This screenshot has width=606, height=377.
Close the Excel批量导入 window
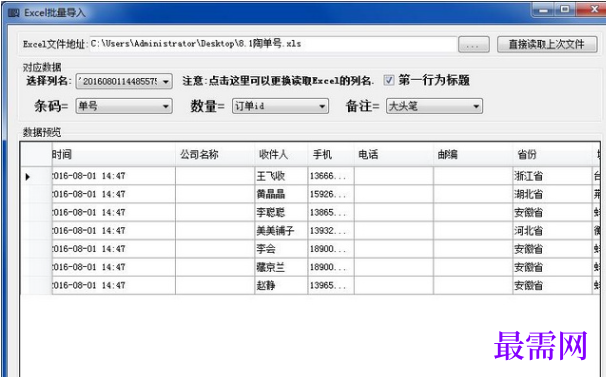(x=592, y=10)
